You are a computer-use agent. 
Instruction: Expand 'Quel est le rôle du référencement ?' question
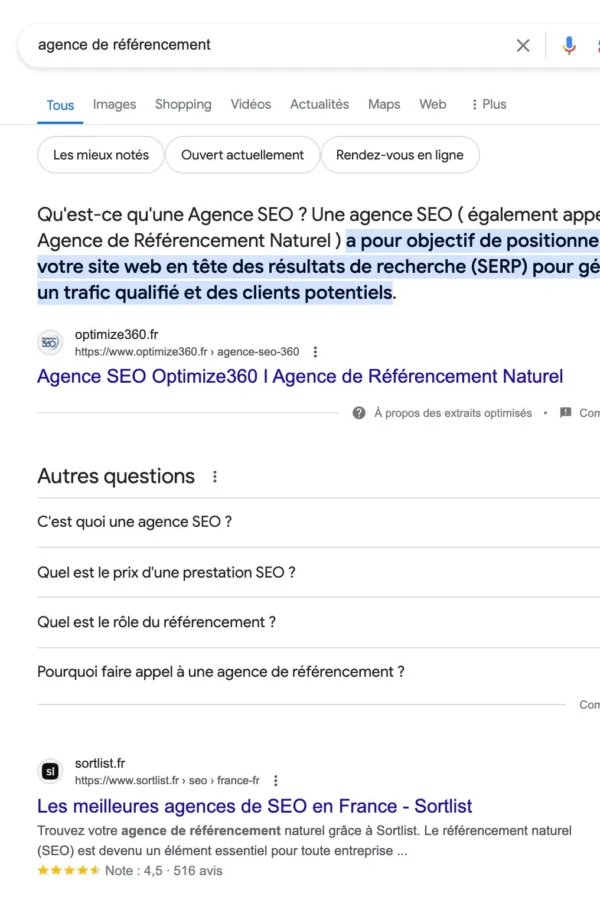pyautogui.click(x=156, y=622)
